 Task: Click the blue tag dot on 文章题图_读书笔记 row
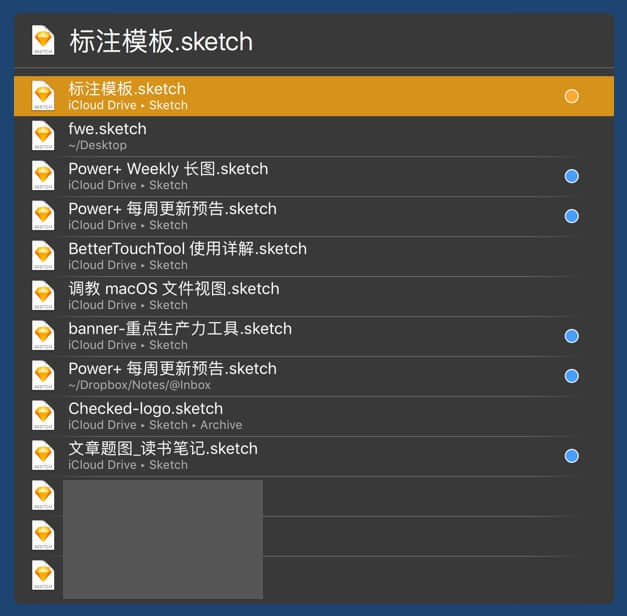571,456
